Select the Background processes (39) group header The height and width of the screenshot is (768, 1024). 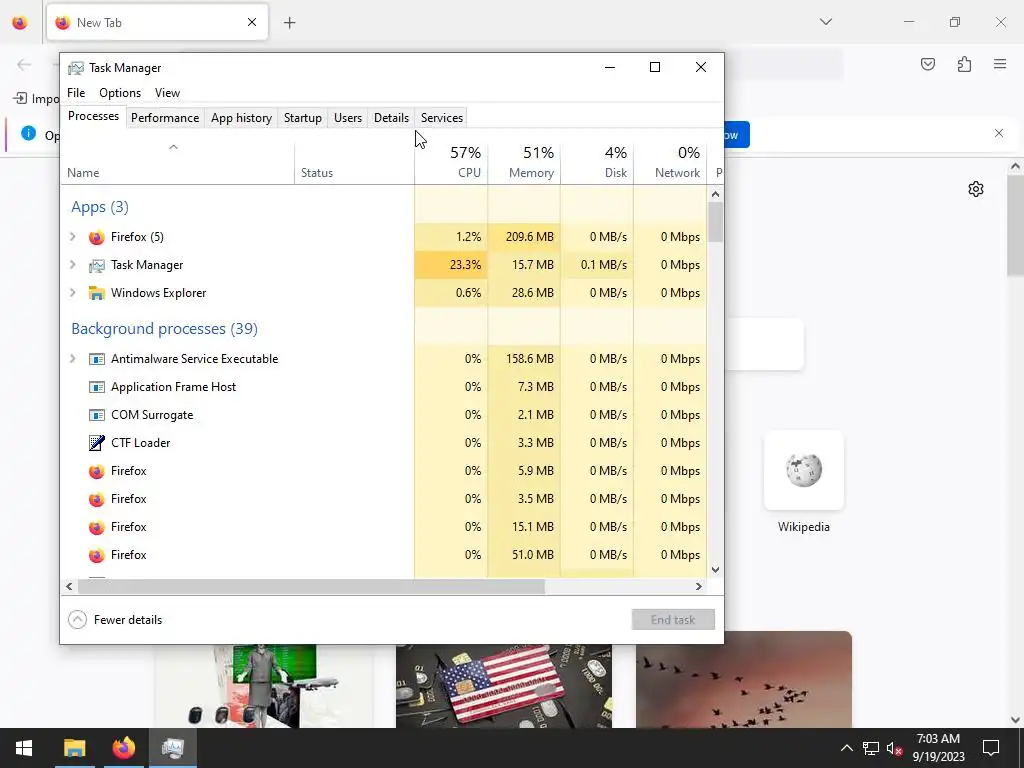pyautogui.click(x=165, y=328)
